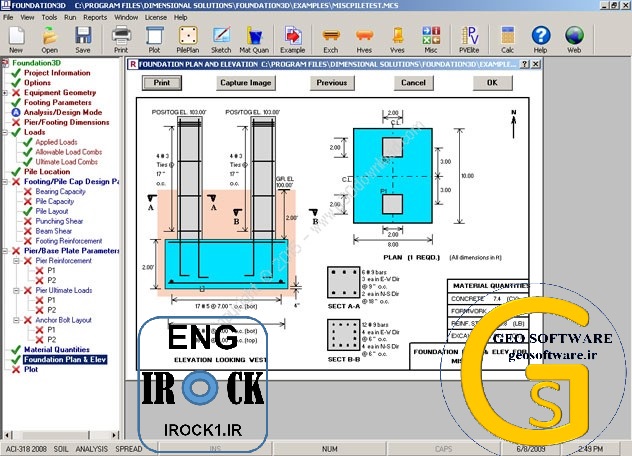The image size is (632, 456).
Task: Open the Sketch tool
Action: (x=221, y=40)
